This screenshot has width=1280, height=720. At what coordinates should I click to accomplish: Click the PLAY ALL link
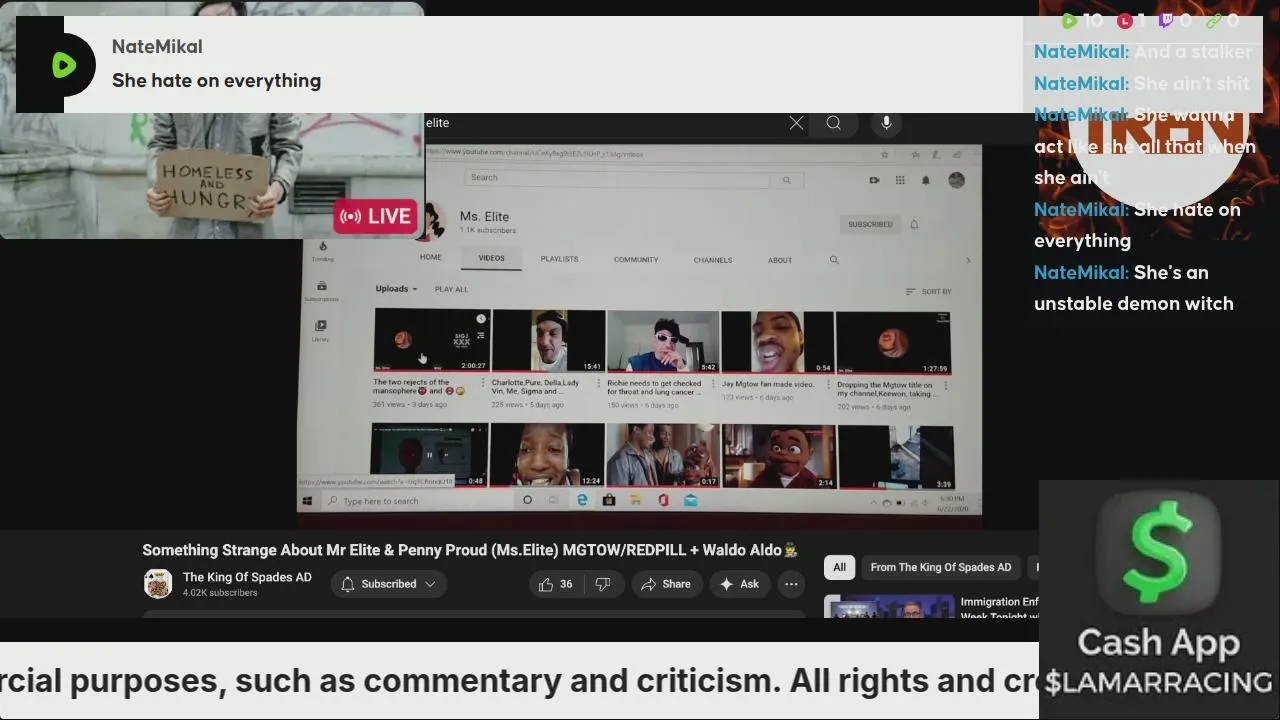[x=451, y=289]
